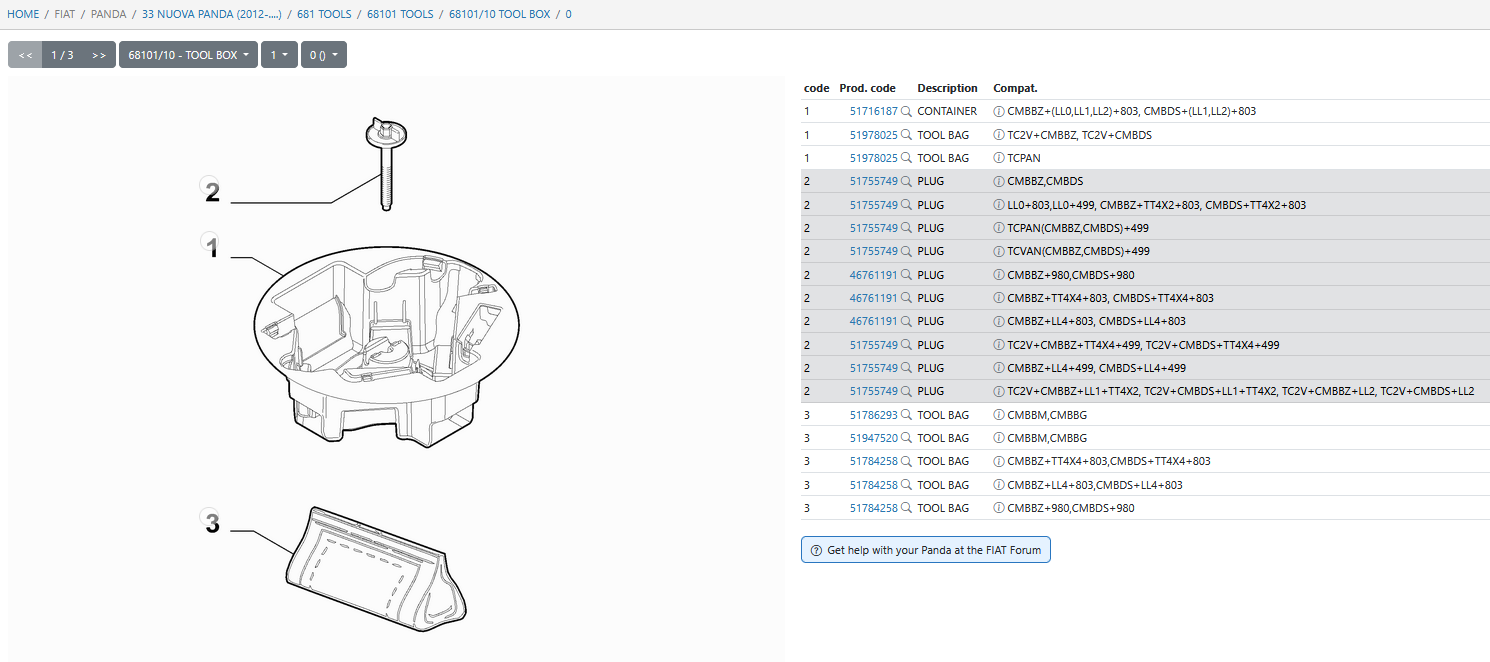Open 33 NUOVA PANDA breadcrumb link
This screenshot has height=662, width=1490.
tap(212, 14)
